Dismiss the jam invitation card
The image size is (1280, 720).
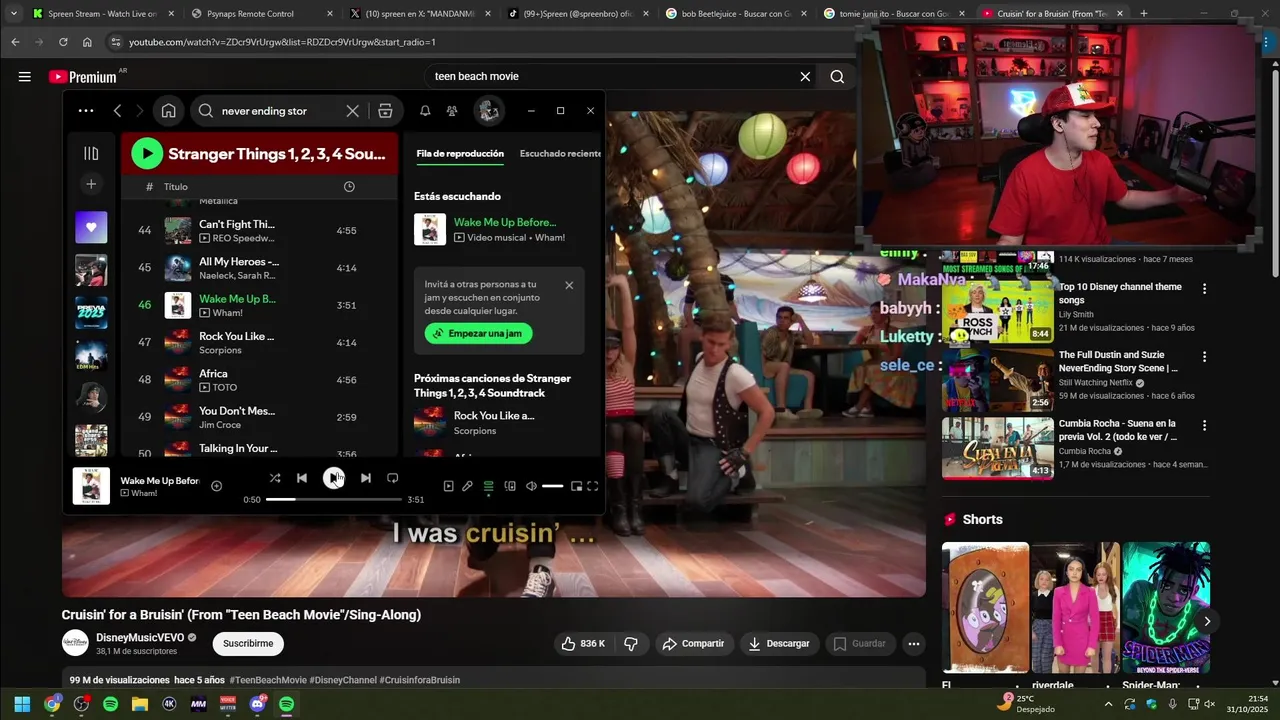click(569, 285)
